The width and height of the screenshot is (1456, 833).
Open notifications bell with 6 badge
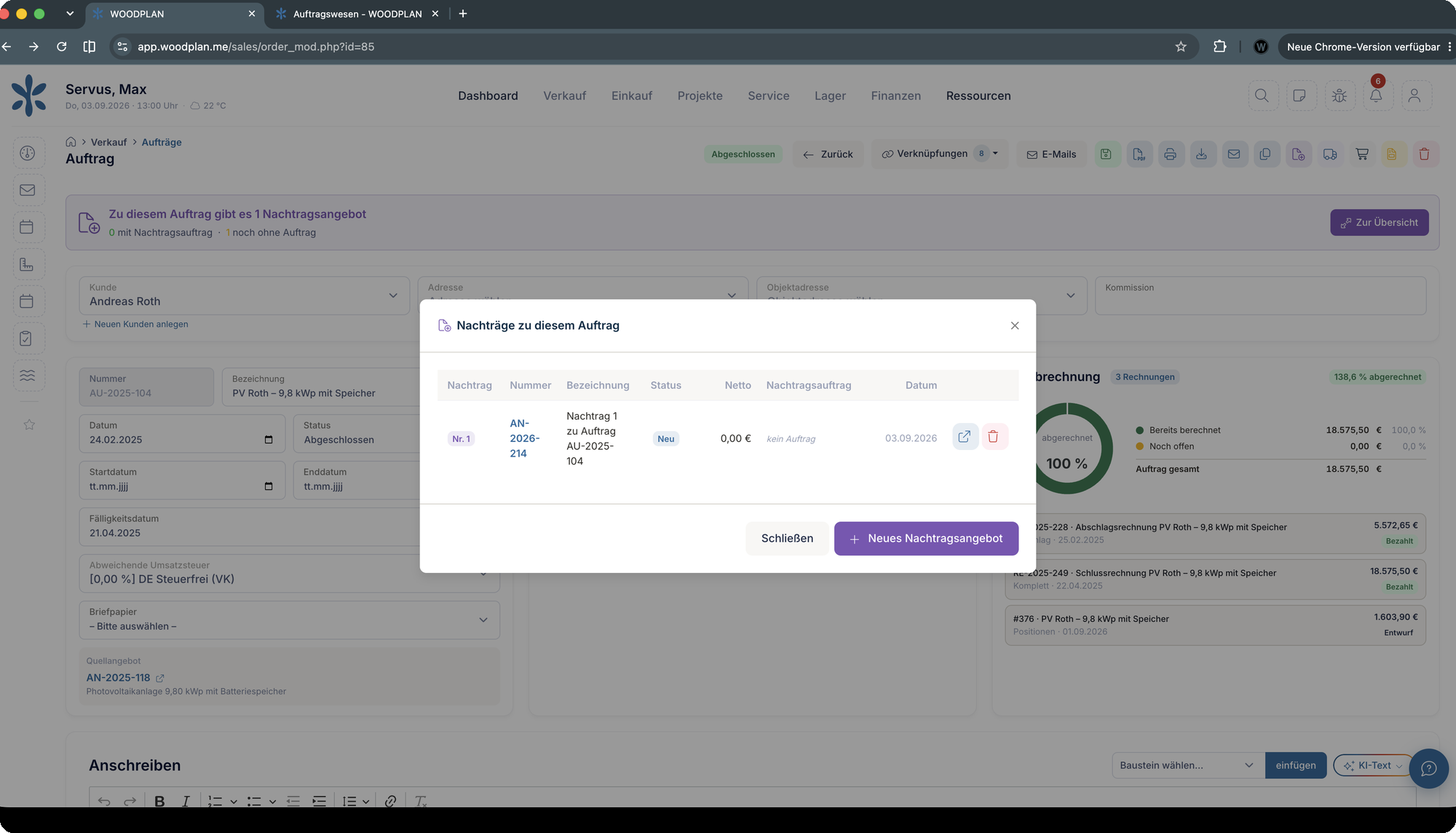(x=1376, y=95)
